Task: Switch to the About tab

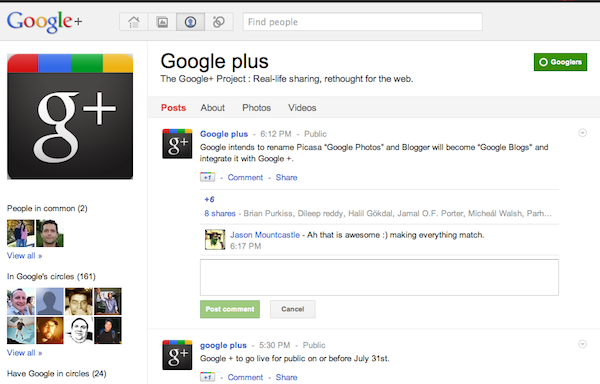Action: point(213,108)
